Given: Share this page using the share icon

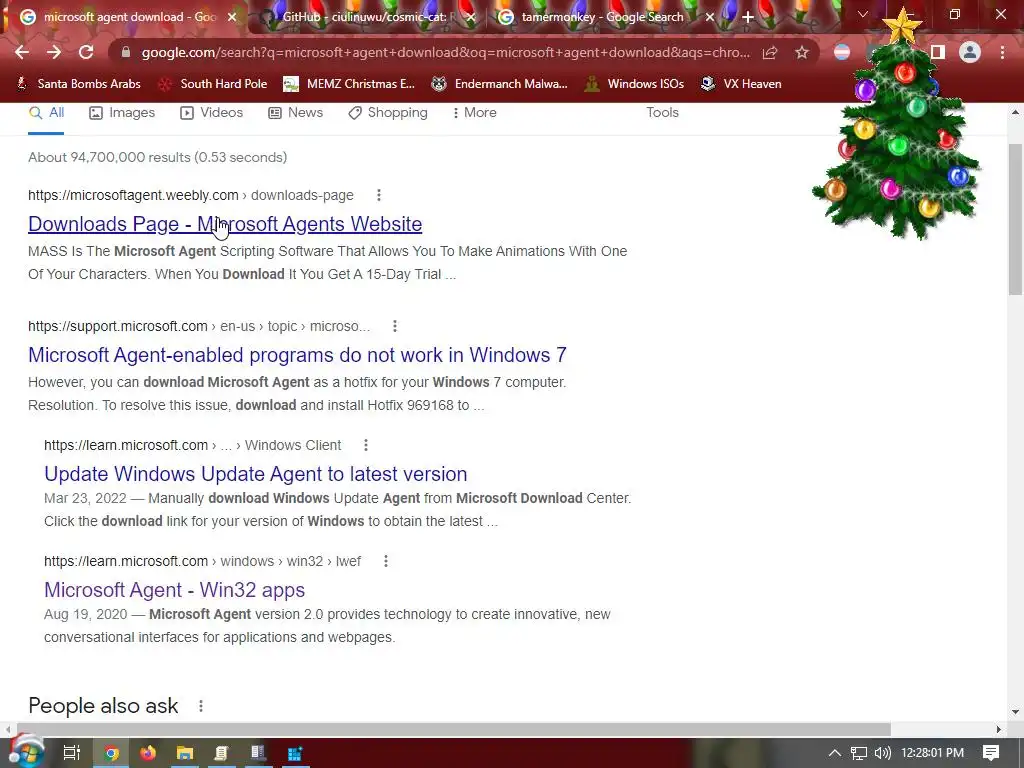Looking at the screenshot, I should (x=770, y=52).
